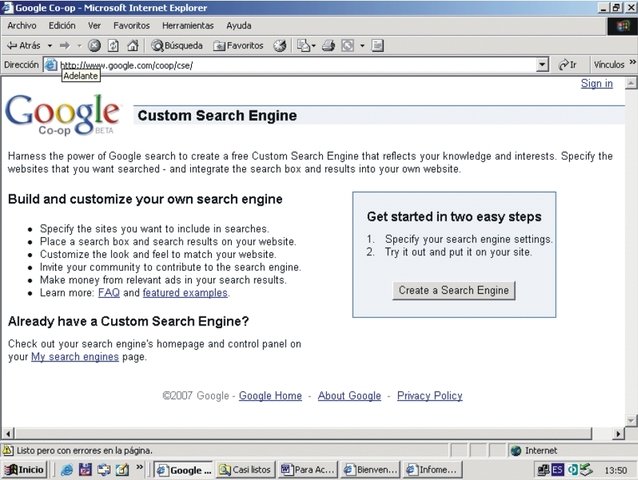This screenshot has height=480, width=638.
Task: Switch to Para Ac... taskbar button
Action: 308,470
